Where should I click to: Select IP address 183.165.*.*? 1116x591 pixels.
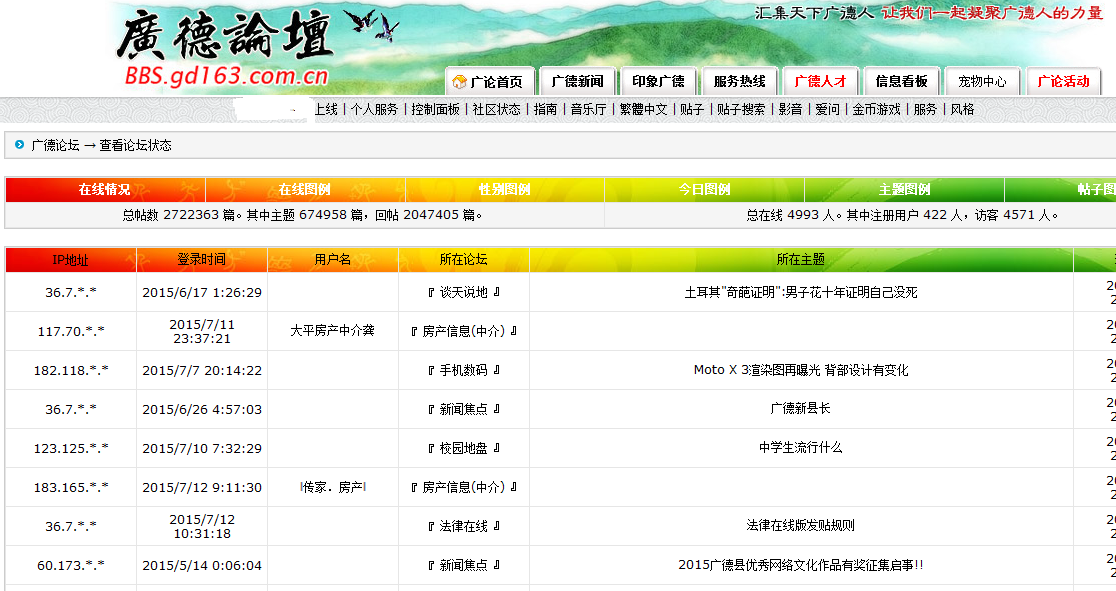click(x=70, y=487)
